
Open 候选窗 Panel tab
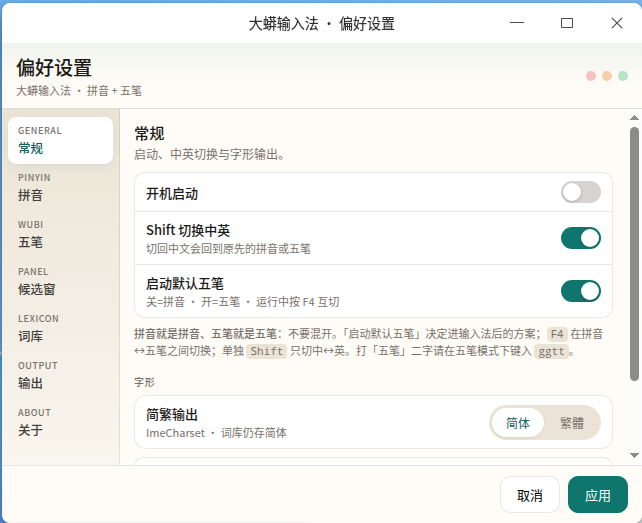61,282
